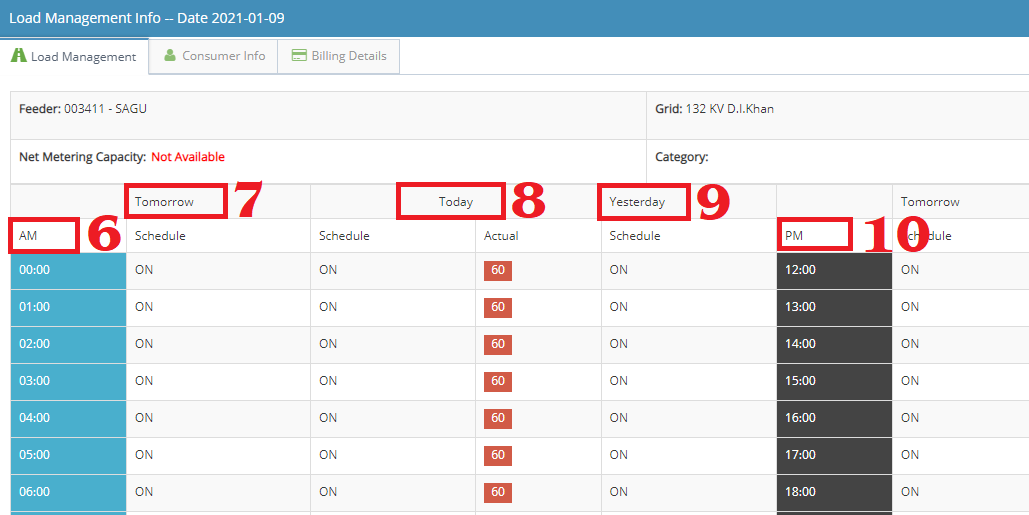
Task: Click the Grid 132 KV D.I.Khan field
Action: point(714,109)
